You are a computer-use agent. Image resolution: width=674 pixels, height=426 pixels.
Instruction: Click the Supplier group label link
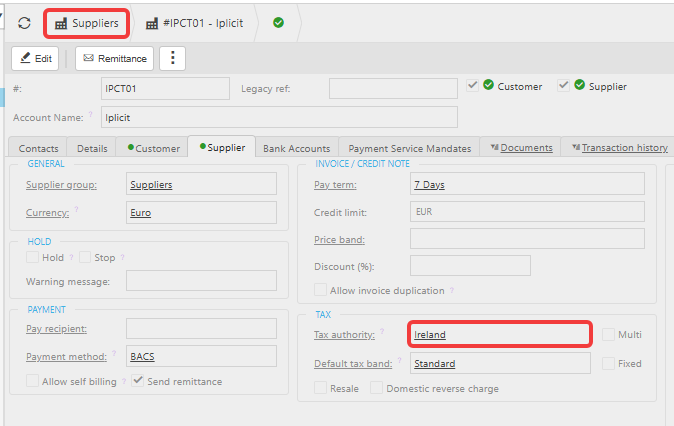[x=61, y=185]
